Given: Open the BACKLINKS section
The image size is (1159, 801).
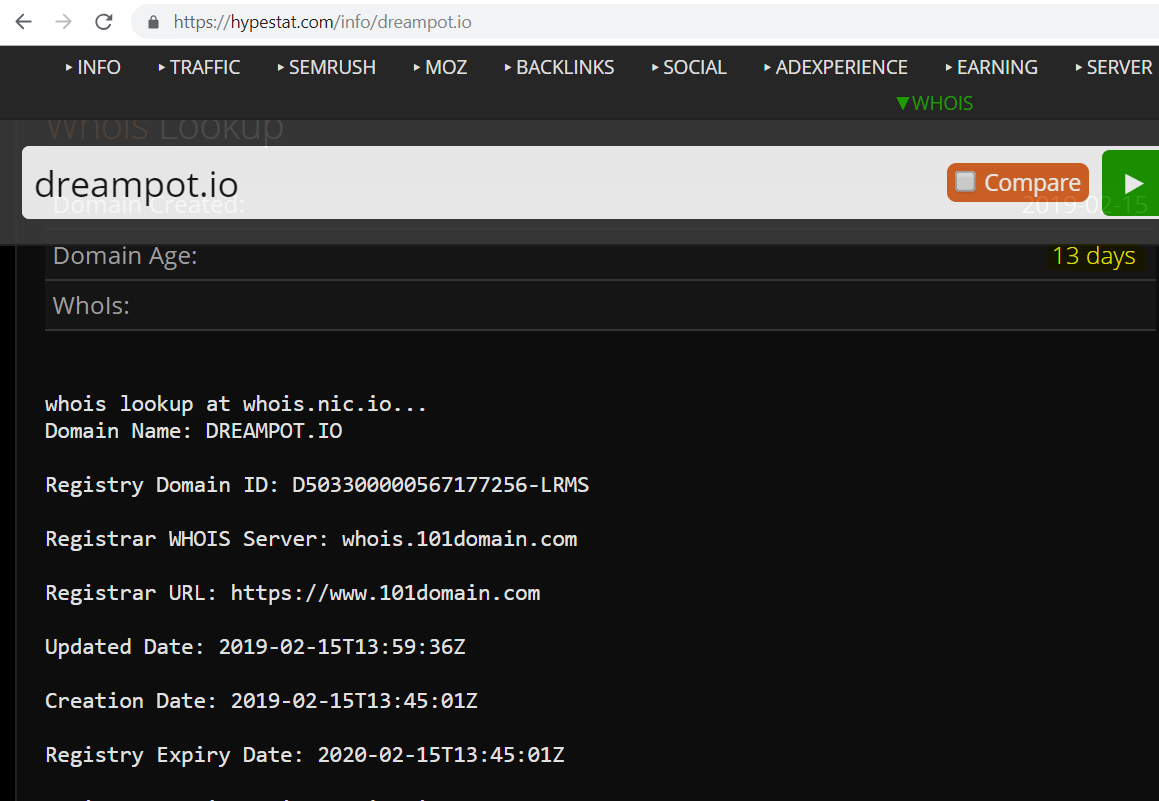Looking at the screenshot, I should point(559,67).
